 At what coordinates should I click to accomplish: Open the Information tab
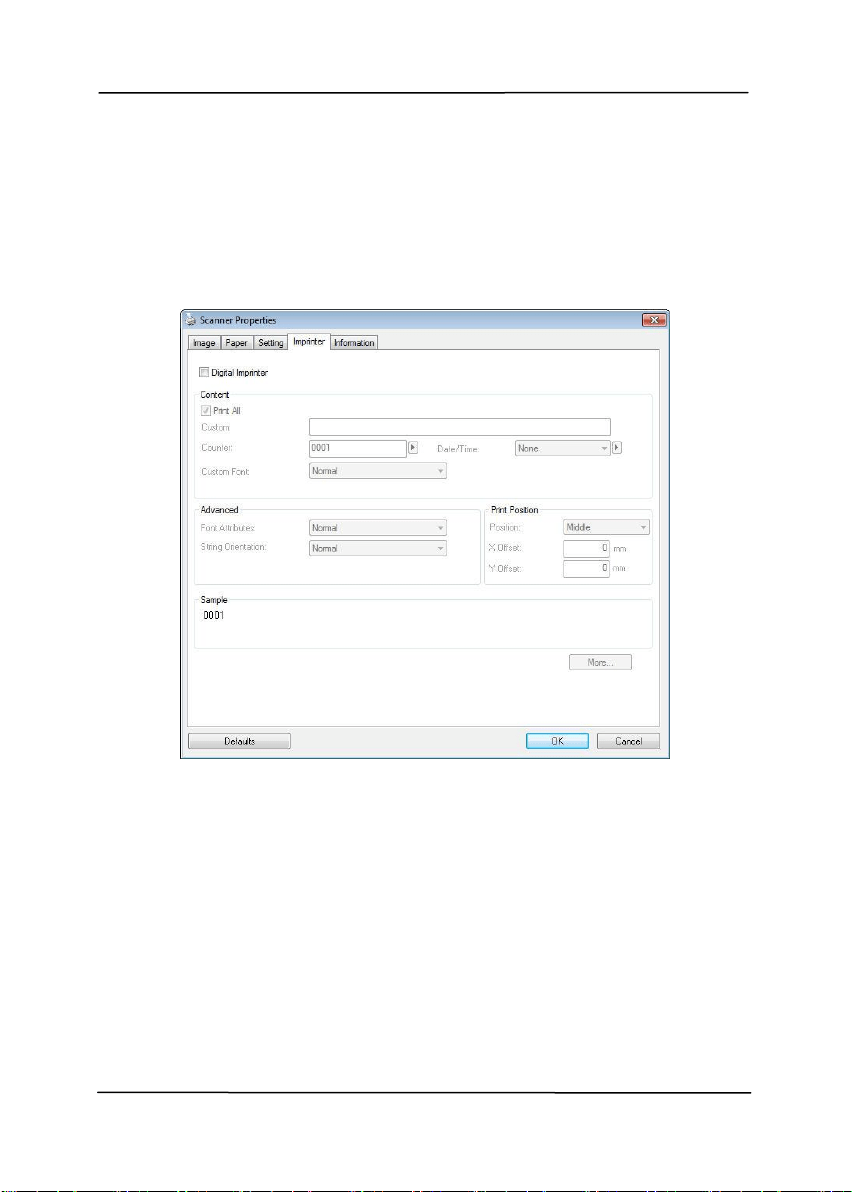(x=353, y=343)
